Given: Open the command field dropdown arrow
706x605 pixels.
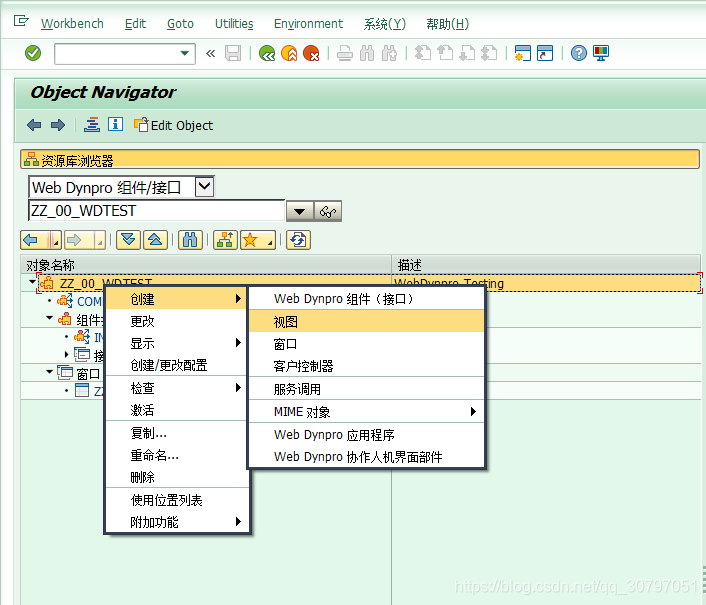Looking at the screenshot, I should [x=185, y=53].
